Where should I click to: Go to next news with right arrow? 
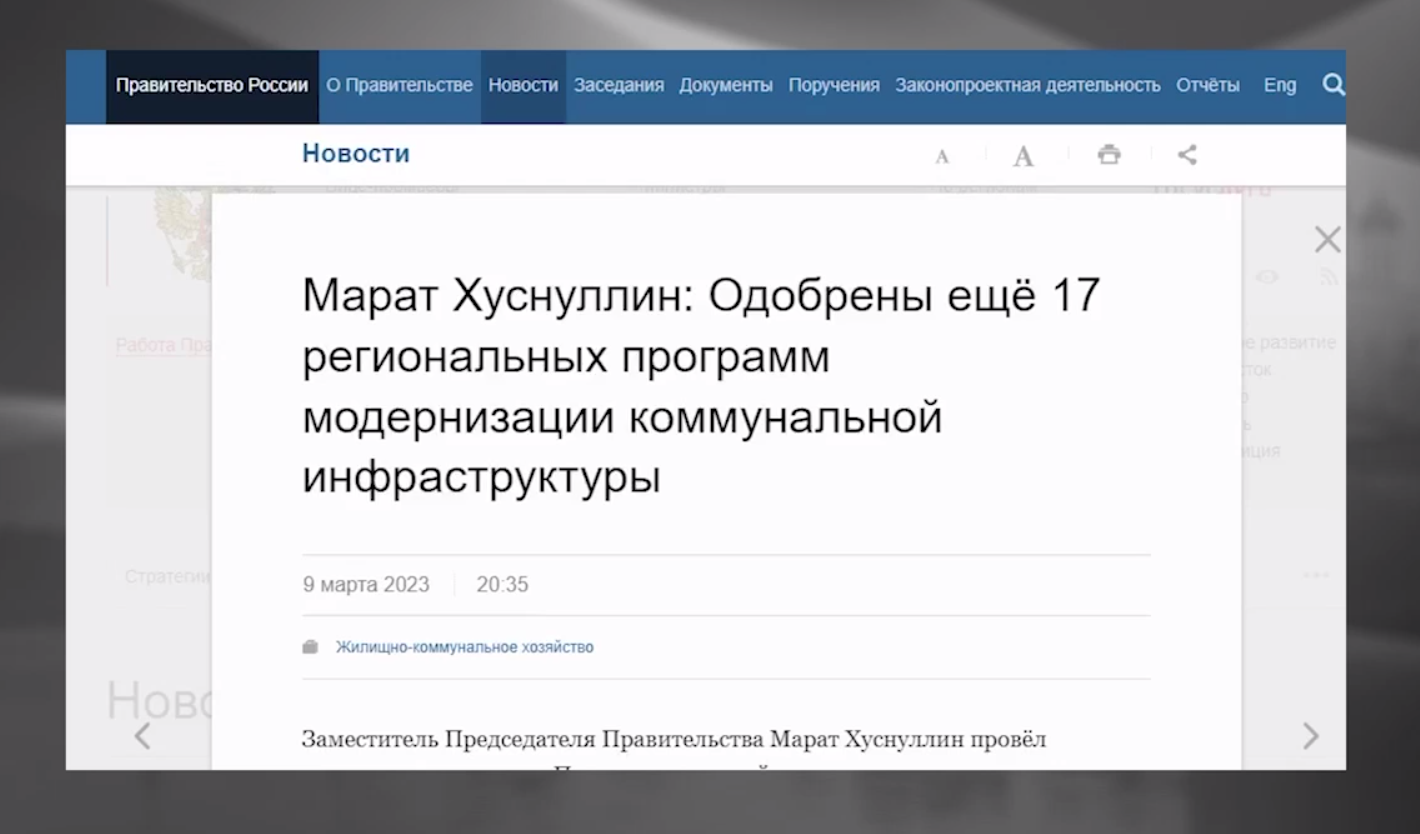(1311, 736)
